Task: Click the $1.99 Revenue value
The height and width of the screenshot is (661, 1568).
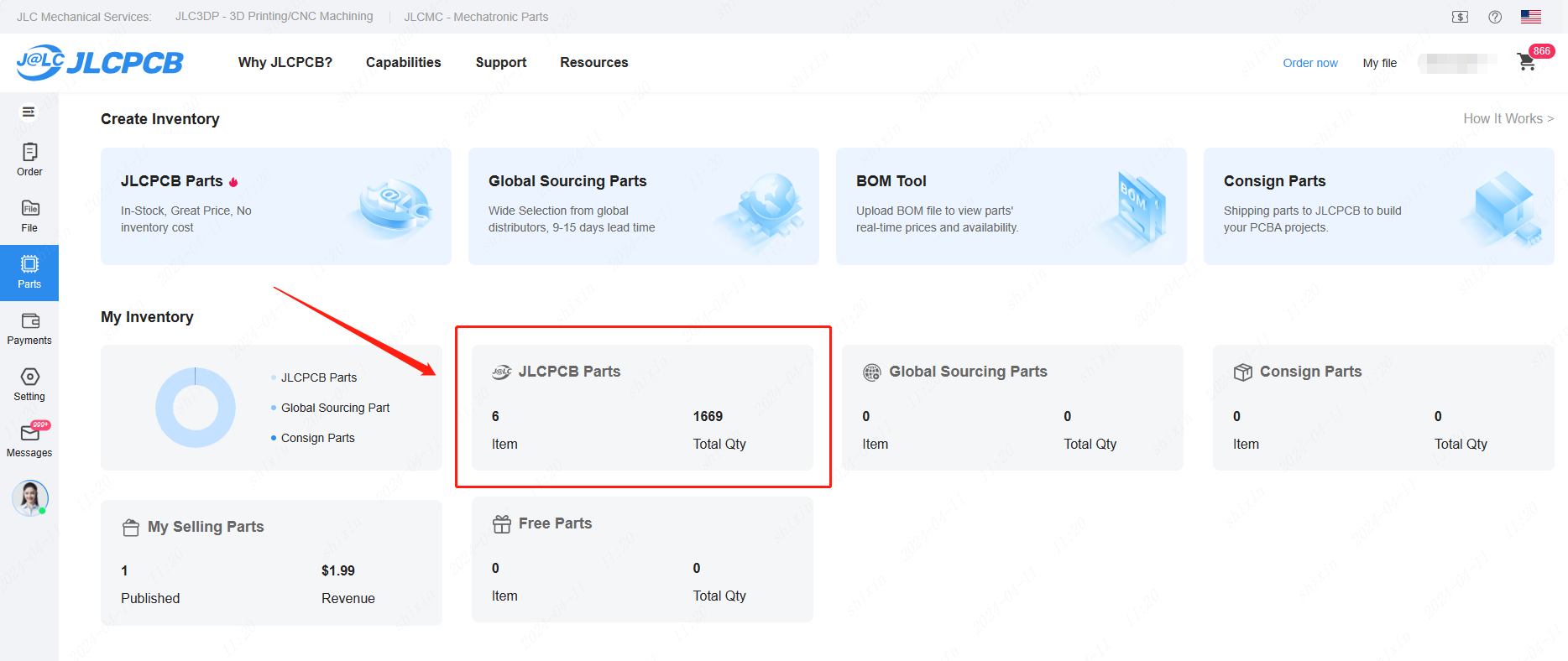Action: (338, 570)
